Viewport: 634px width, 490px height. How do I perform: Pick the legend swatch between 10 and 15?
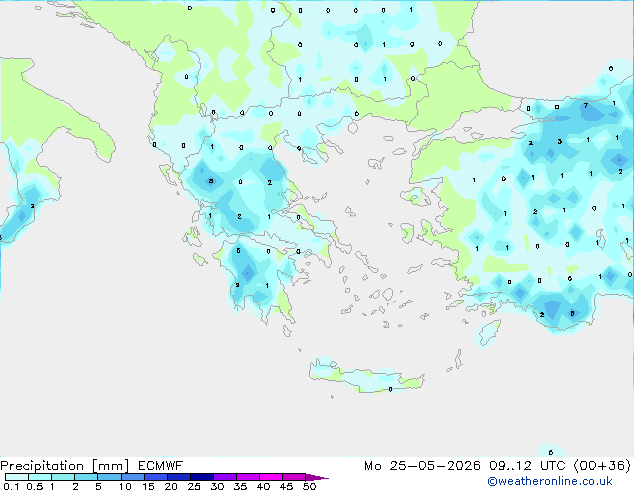(x=133, y=477)
